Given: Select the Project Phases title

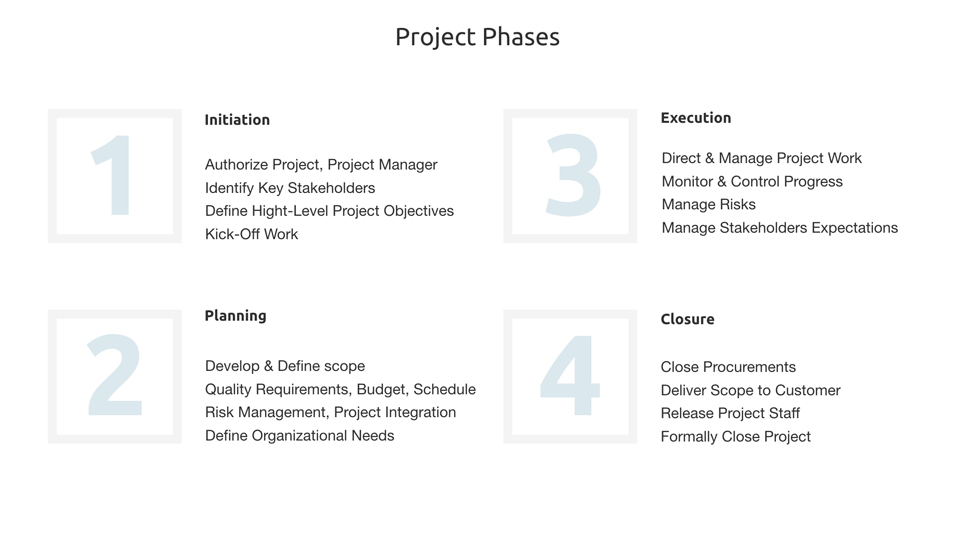Looking at the screenshot, I should [x=477, y=37].
